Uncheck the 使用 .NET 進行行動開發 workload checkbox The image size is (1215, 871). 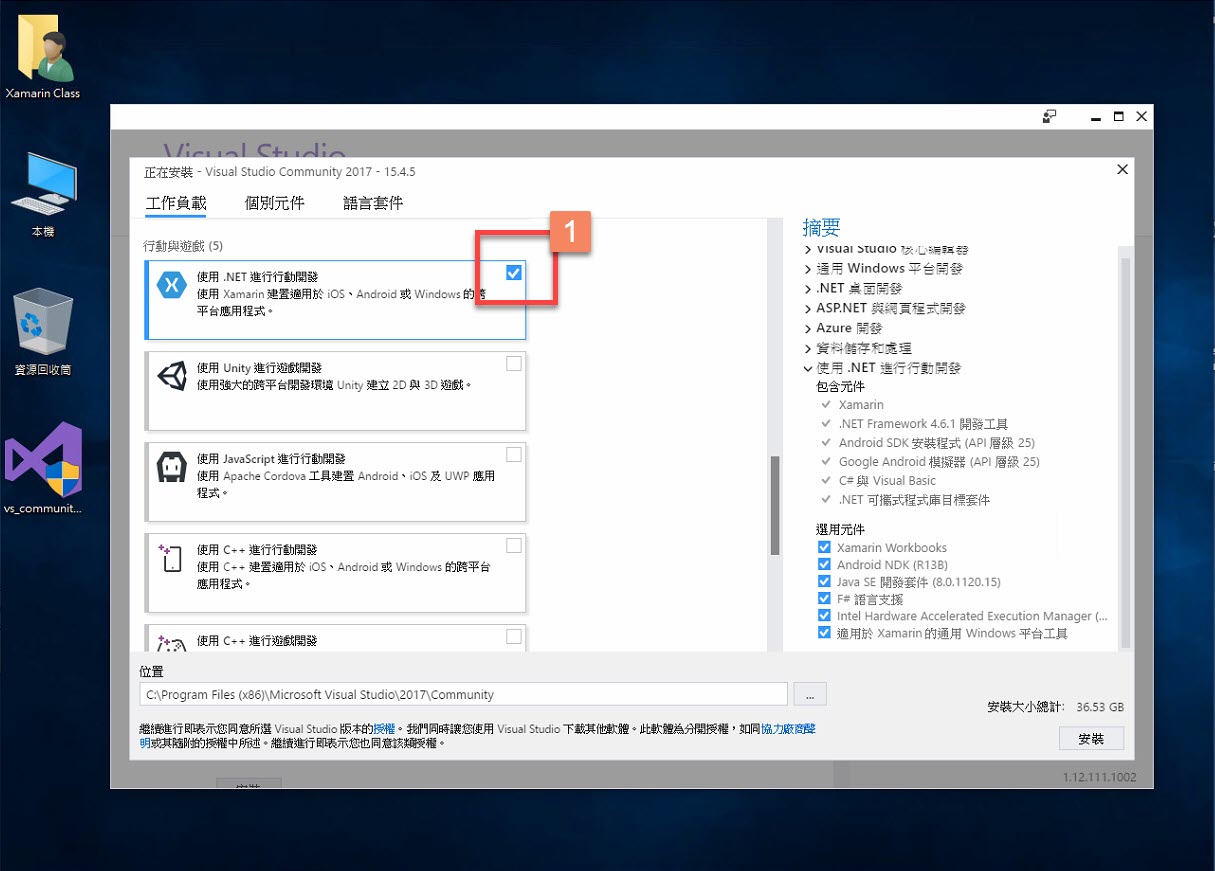click(x=514, y=273)
